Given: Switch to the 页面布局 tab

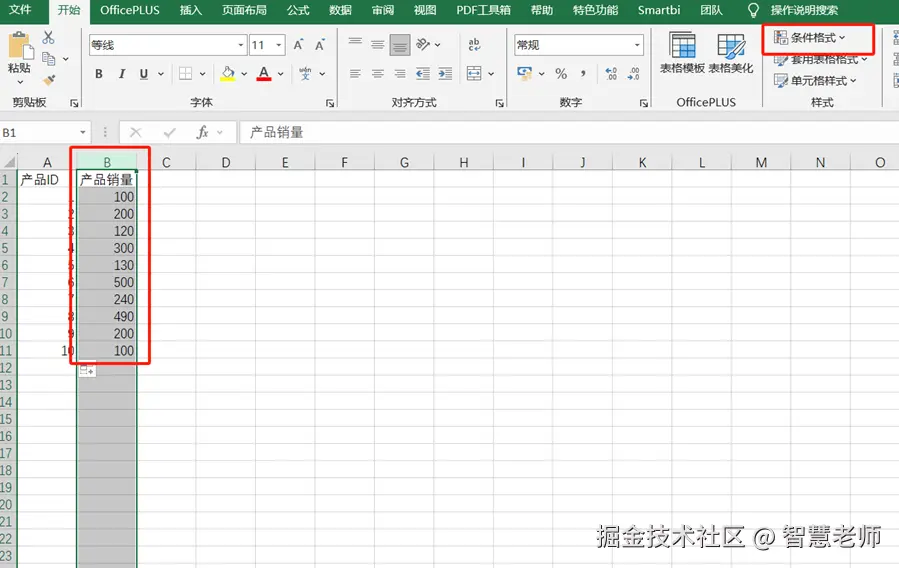Looking at the screenshot, I should pos(244,10).
